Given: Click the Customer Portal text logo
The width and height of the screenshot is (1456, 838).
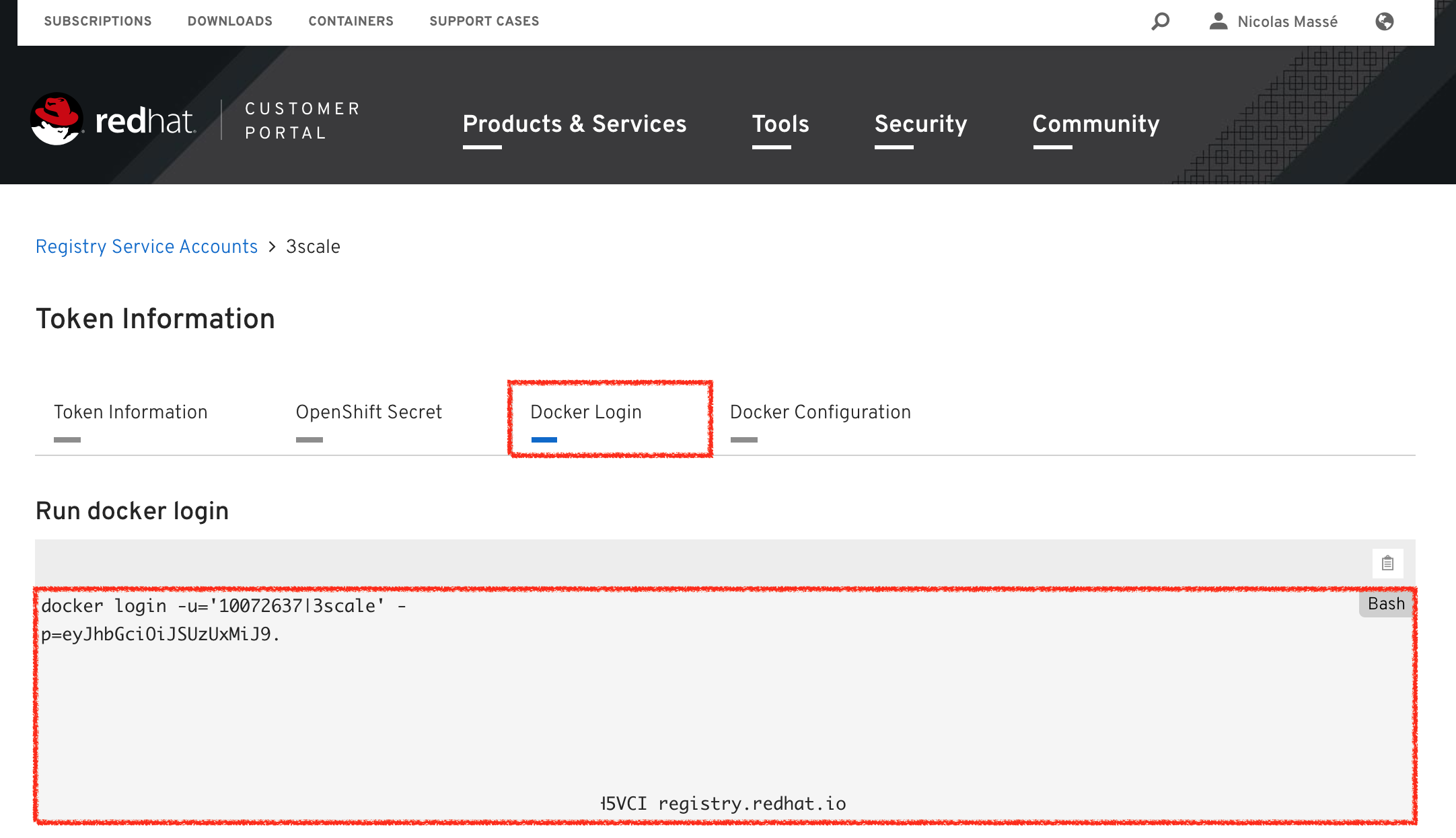Looking at the screenshot, I should point(302,120).
